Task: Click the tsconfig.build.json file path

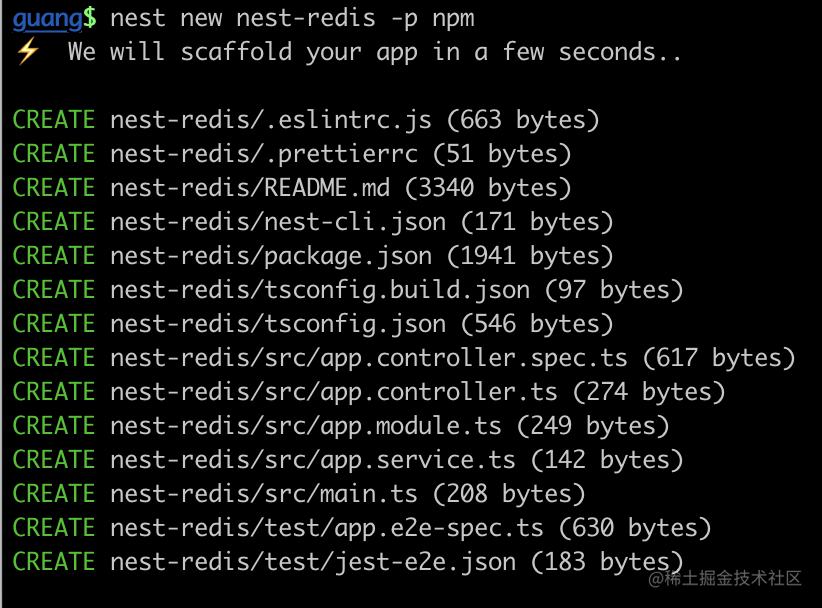Action: 320,290
